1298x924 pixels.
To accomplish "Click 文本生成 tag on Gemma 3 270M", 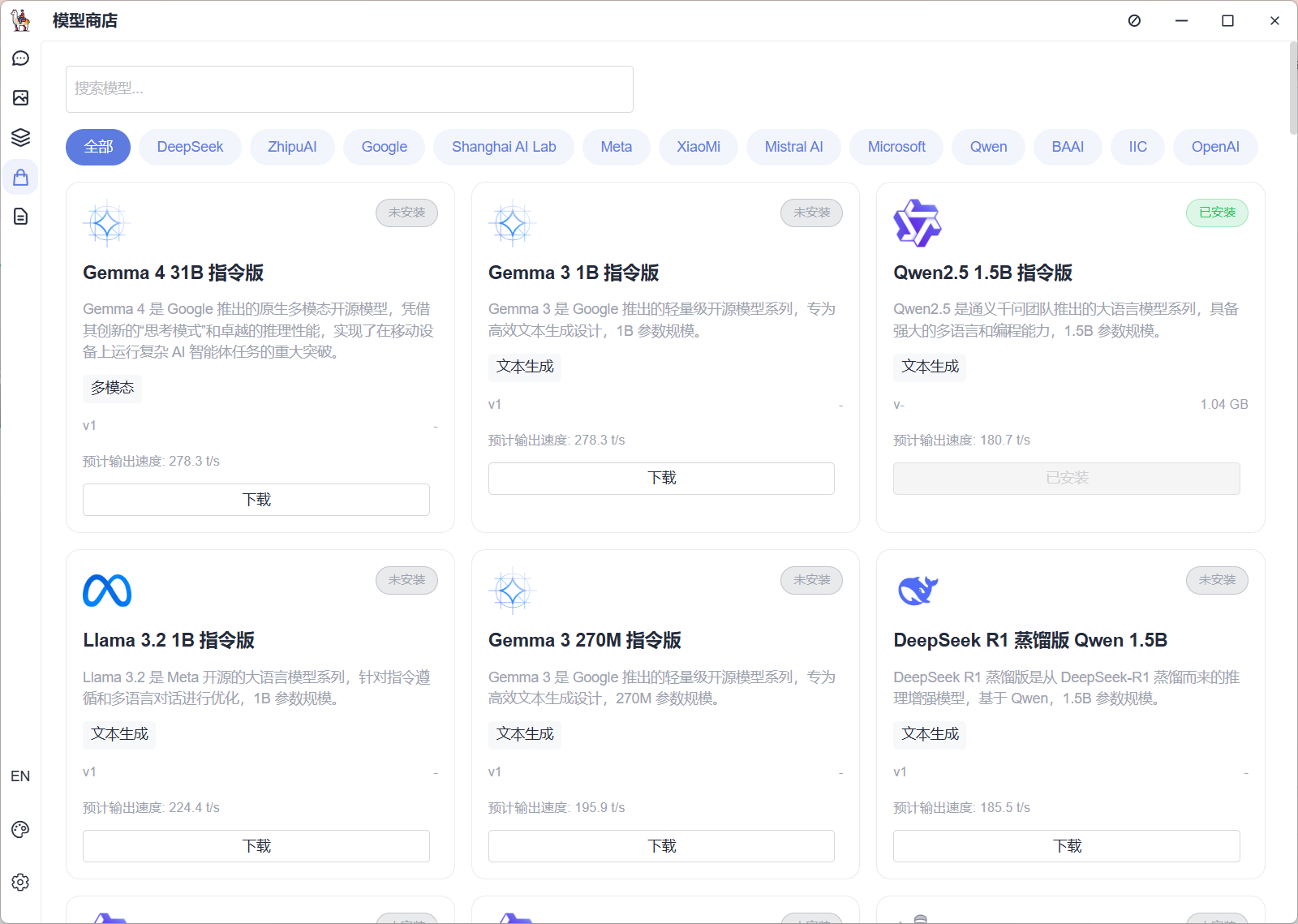I will pyautogui.click(x=525, y=734).
